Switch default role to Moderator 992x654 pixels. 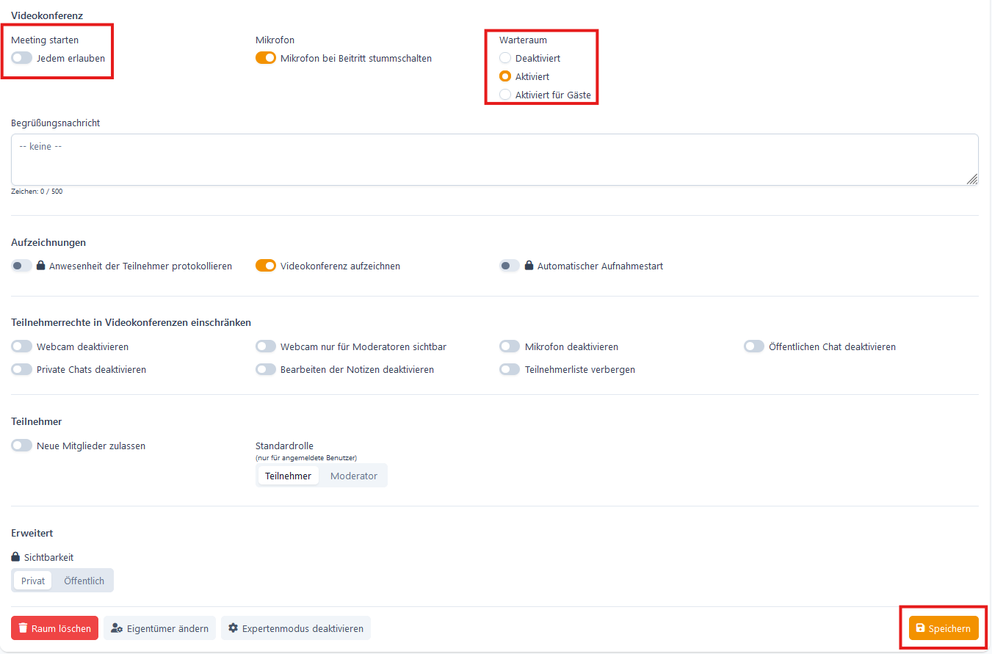click(353, 476)
